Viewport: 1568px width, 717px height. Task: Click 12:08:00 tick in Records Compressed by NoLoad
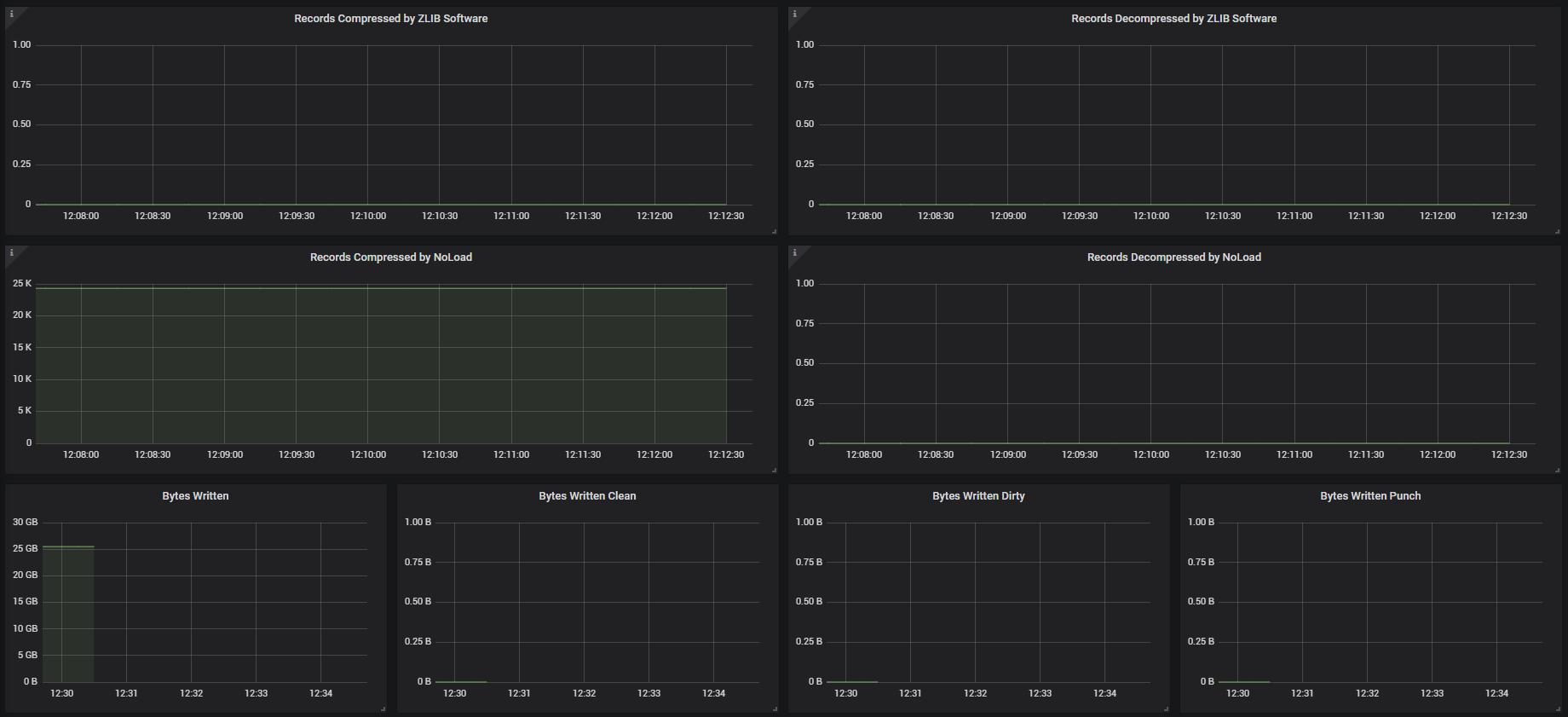[81, 455]
